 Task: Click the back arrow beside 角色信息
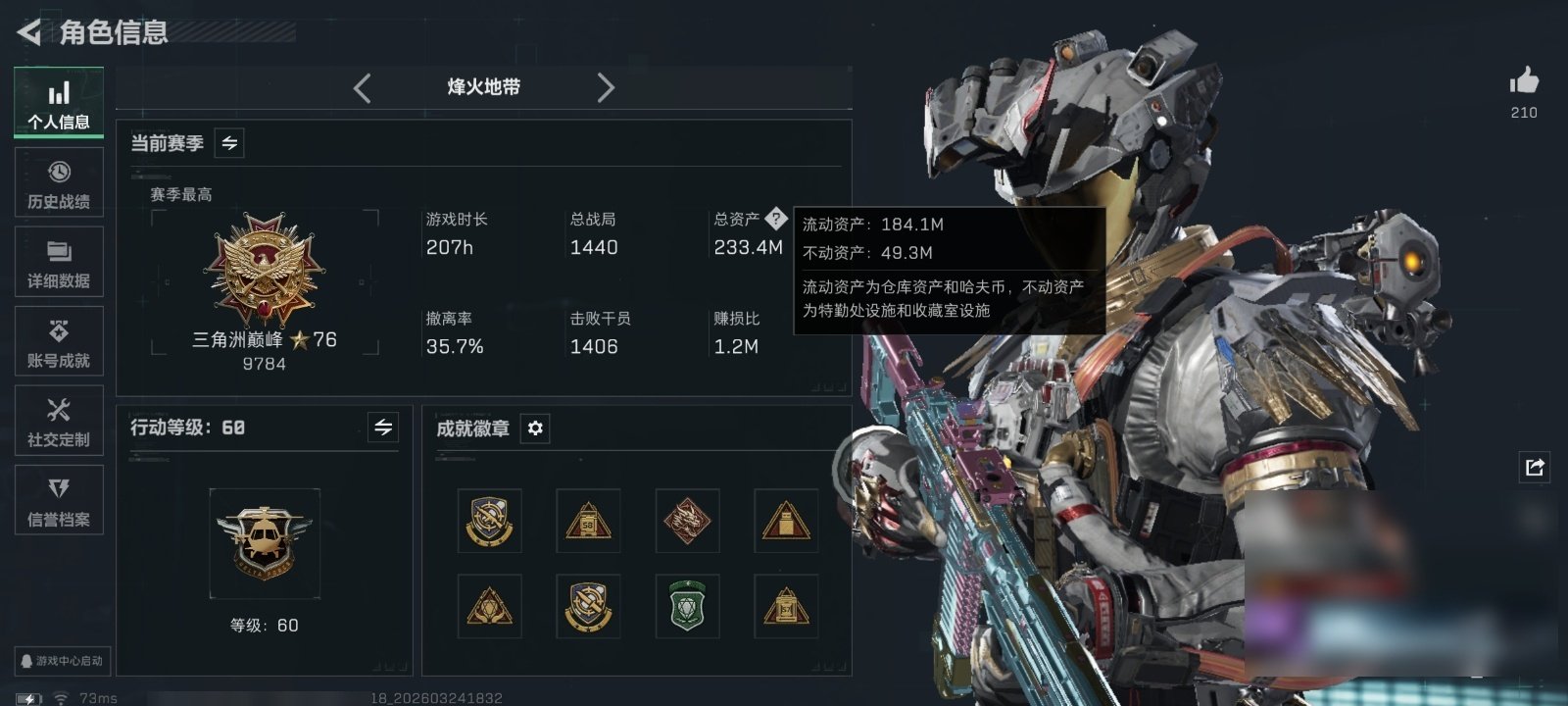[x=28, y=32]
